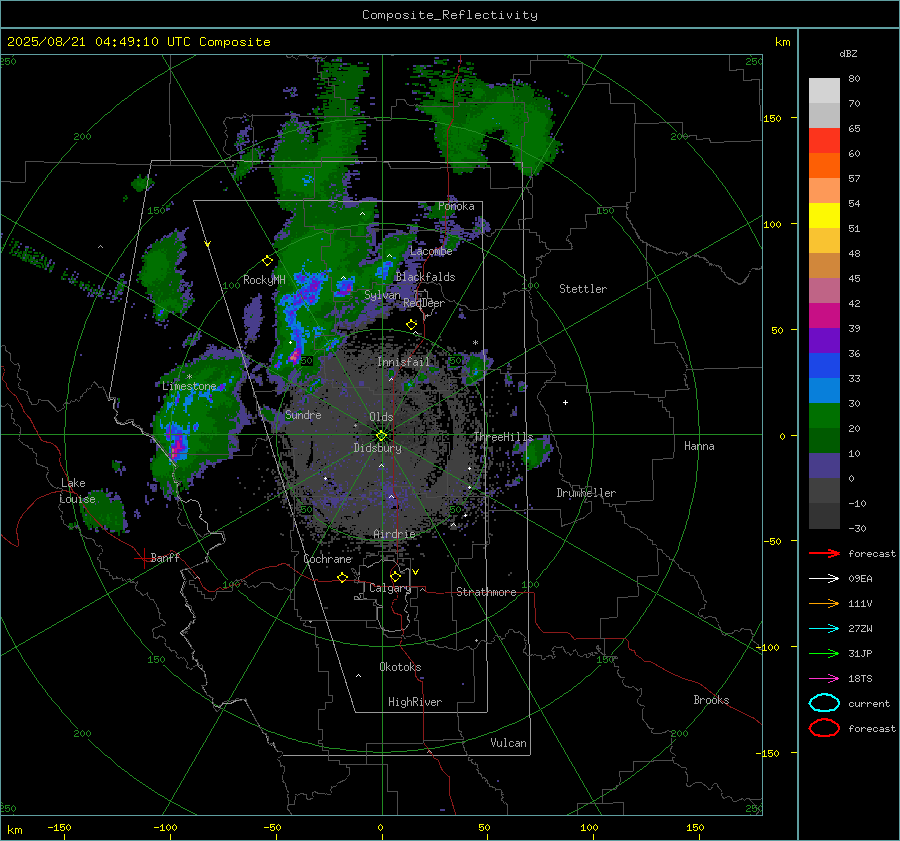
Task: Click the yellow diamond marker near RockyMH
Action: (x=267, y=261)
